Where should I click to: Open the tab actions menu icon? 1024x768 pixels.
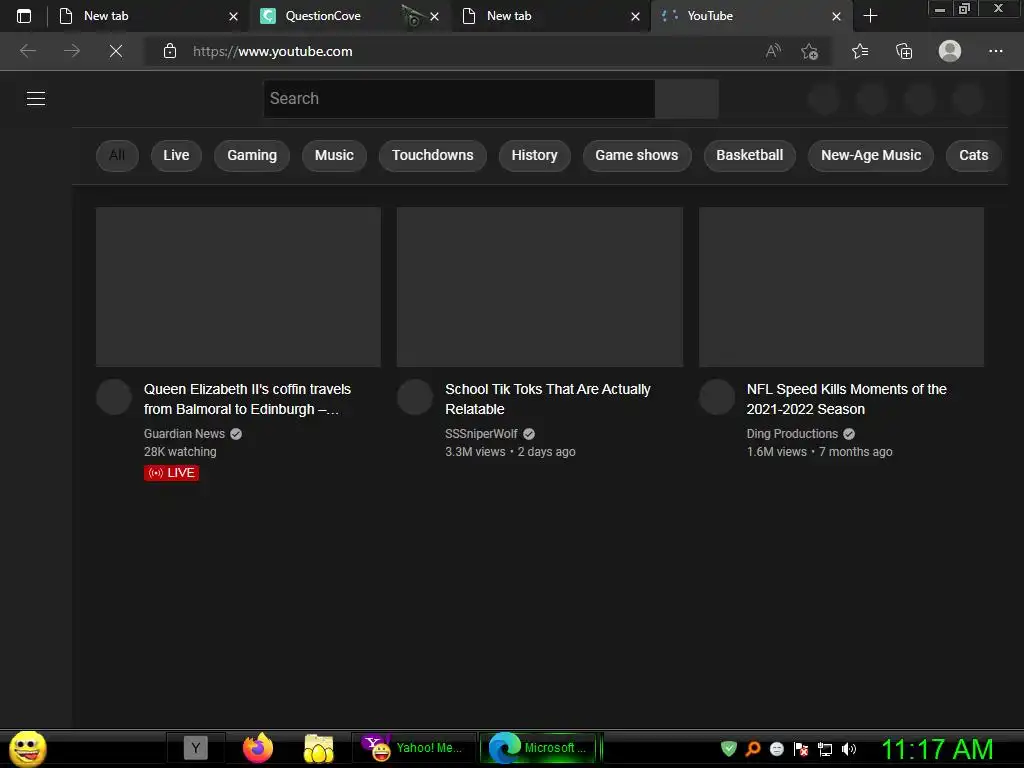point(24,16)
